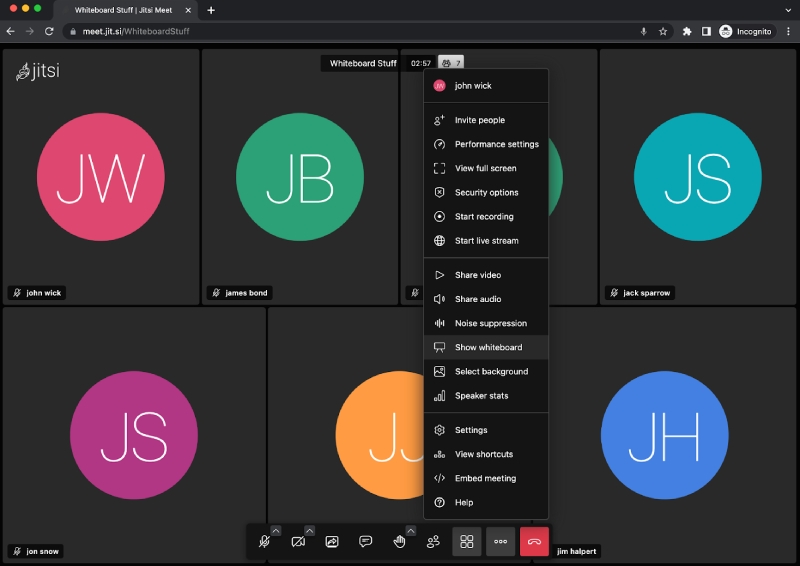Click the jitsi logo
800x566 pixels.
(38, 71)
